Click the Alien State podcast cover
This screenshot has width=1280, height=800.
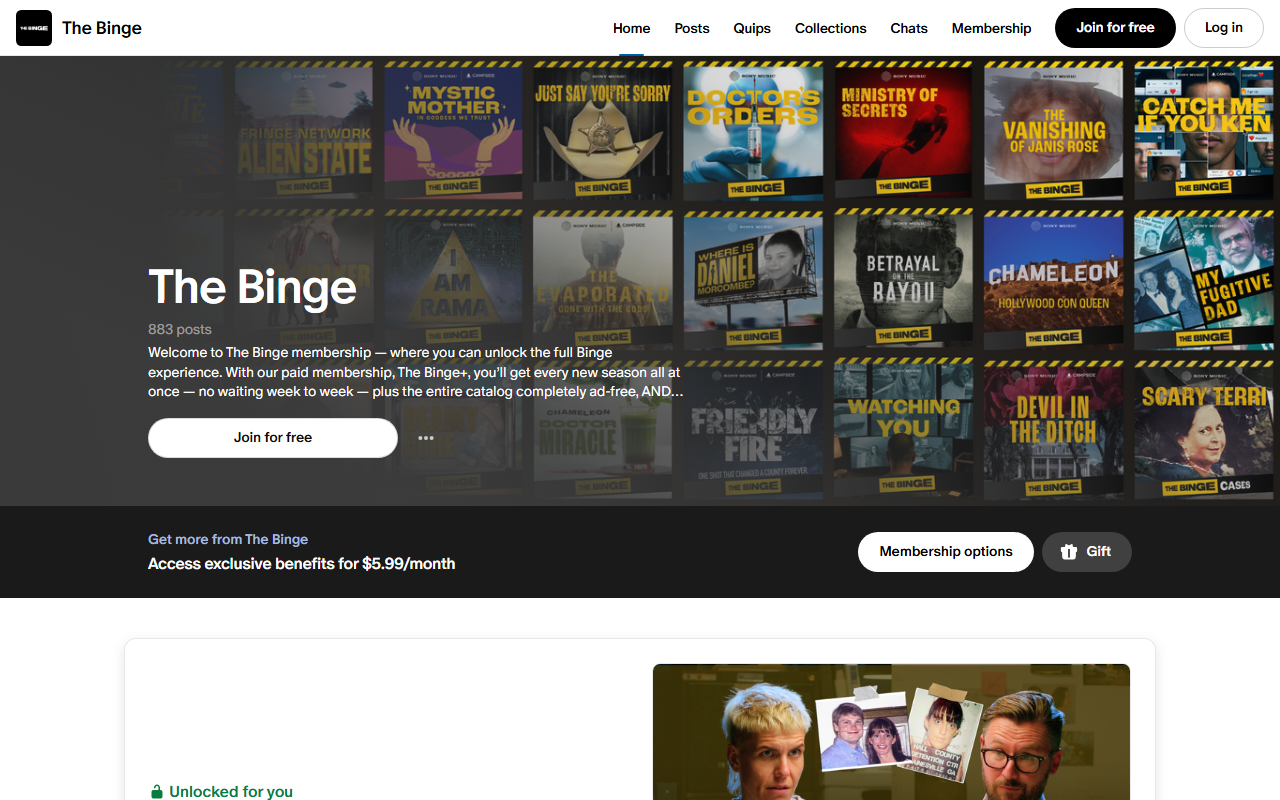304,132
